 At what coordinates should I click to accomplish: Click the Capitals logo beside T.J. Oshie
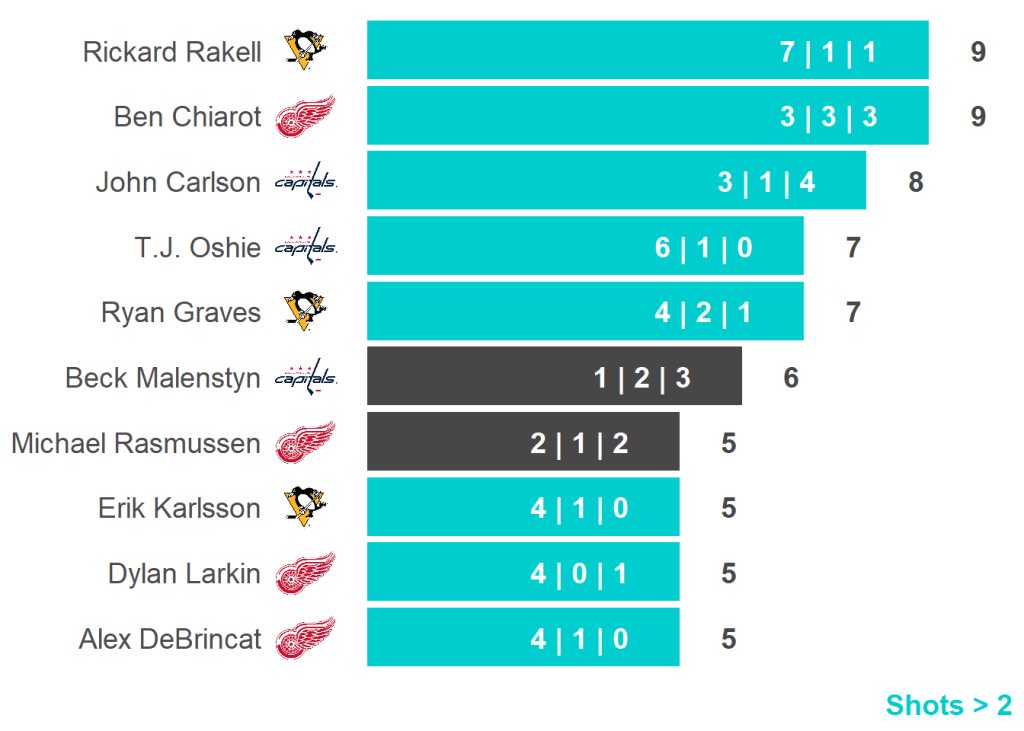pyautogui.click(x=306, y=247)
